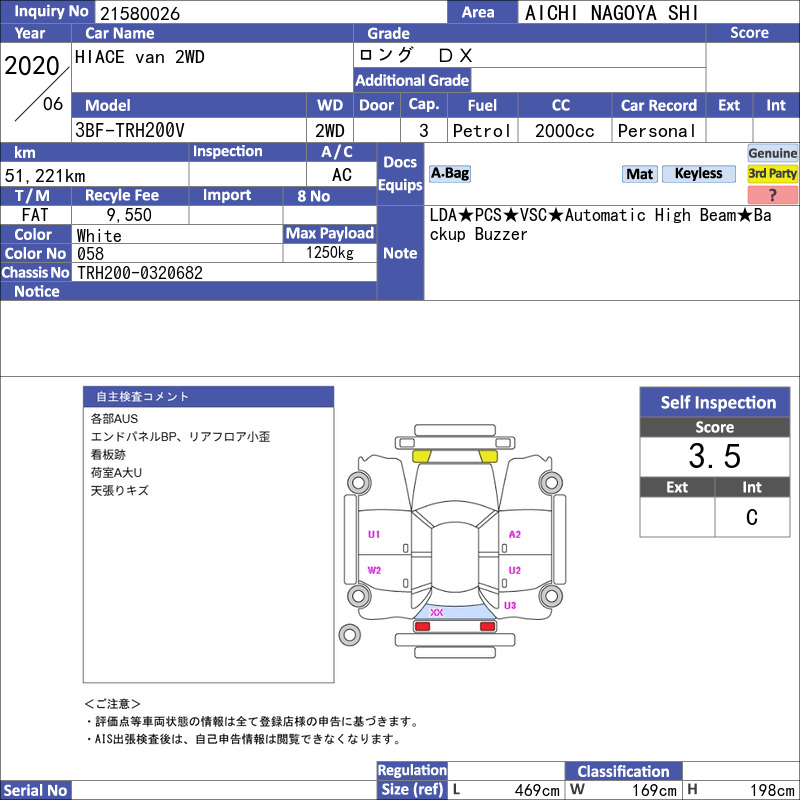Viewport: 800px width, 800px height.
Task: Click the comment line 看板跡
Action: [x=108, y=455]
